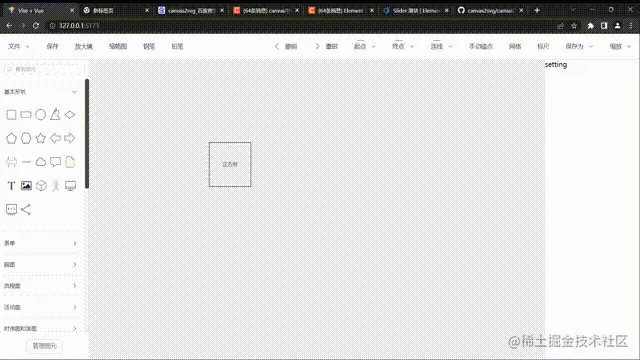Select the rounded polygon shape beside the pentagon
This screenshot has width=640, height=360.
pyautogui.click(x=26, y=138)
